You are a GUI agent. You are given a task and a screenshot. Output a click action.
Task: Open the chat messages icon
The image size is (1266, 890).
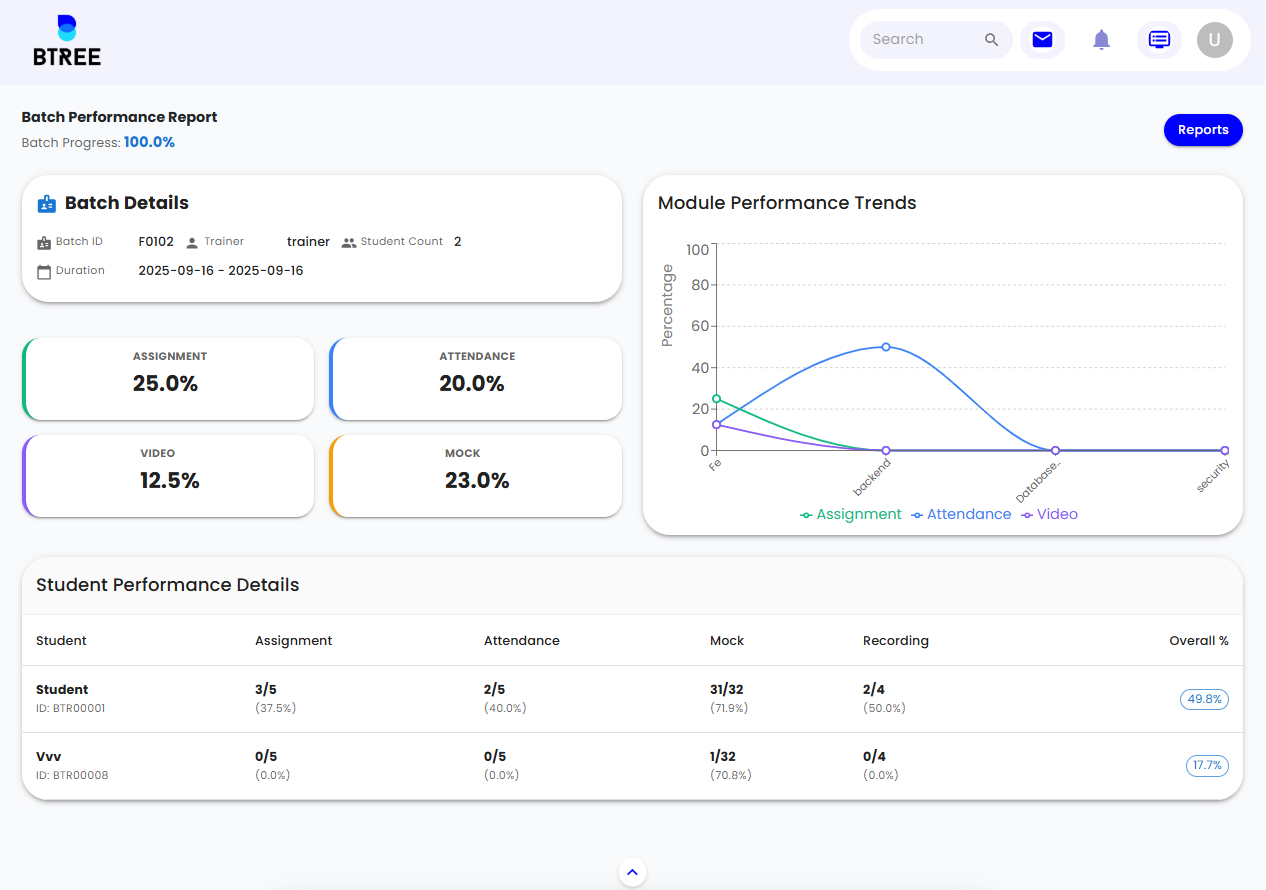click(1159, 40)
